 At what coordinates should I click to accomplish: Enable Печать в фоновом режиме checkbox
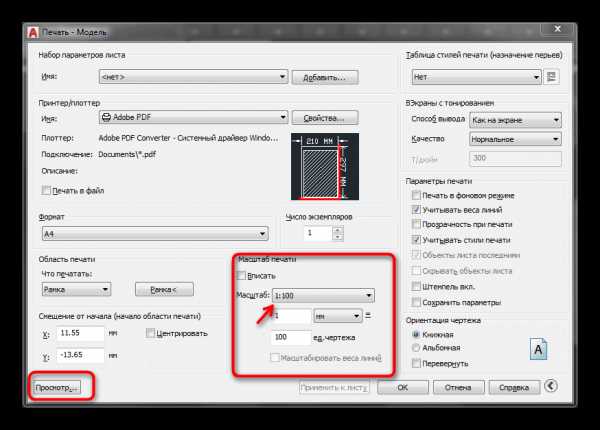tap(416, 195)
